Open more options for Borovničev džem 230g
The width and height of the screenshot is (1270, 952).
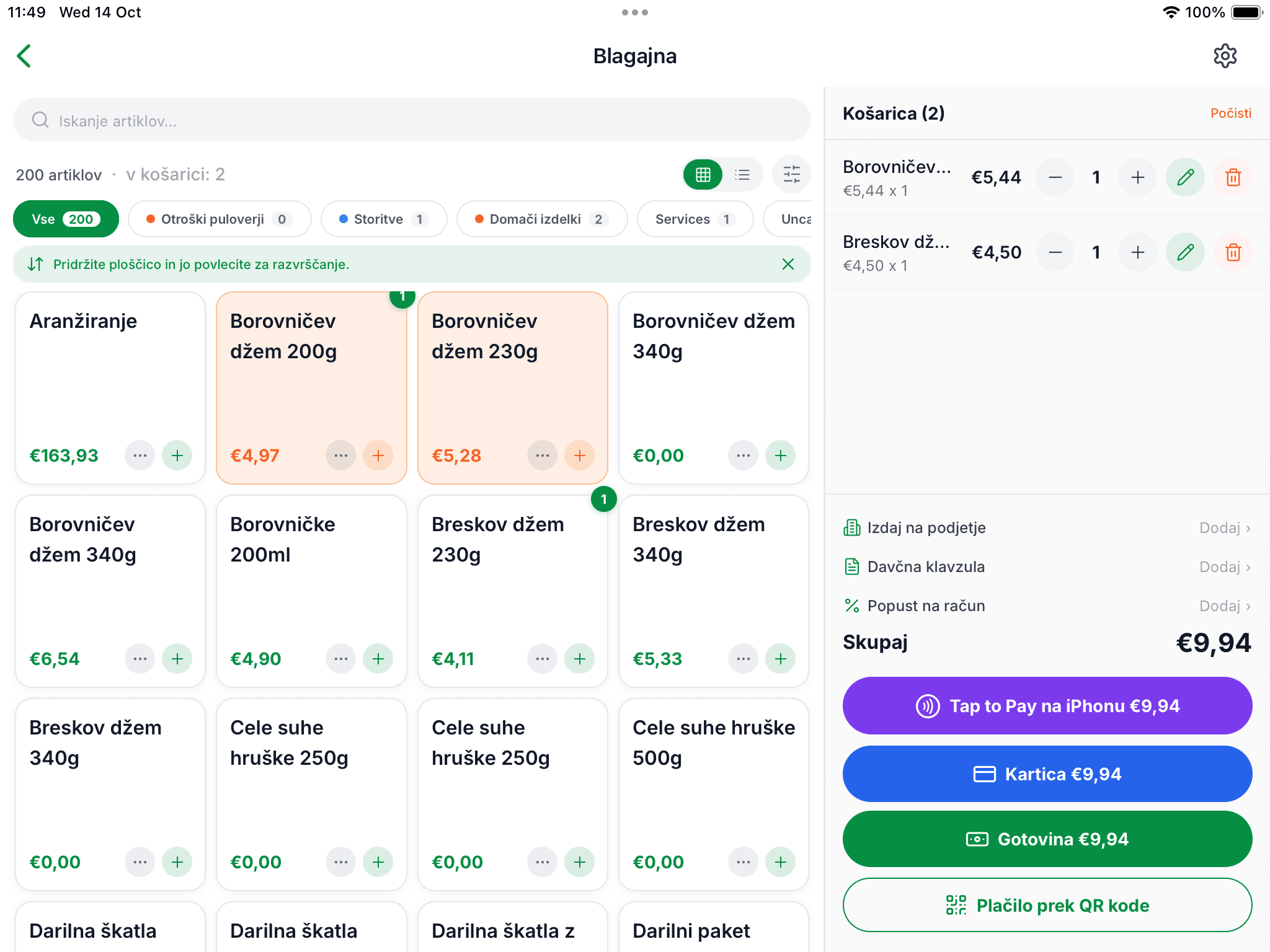point(543,456)
